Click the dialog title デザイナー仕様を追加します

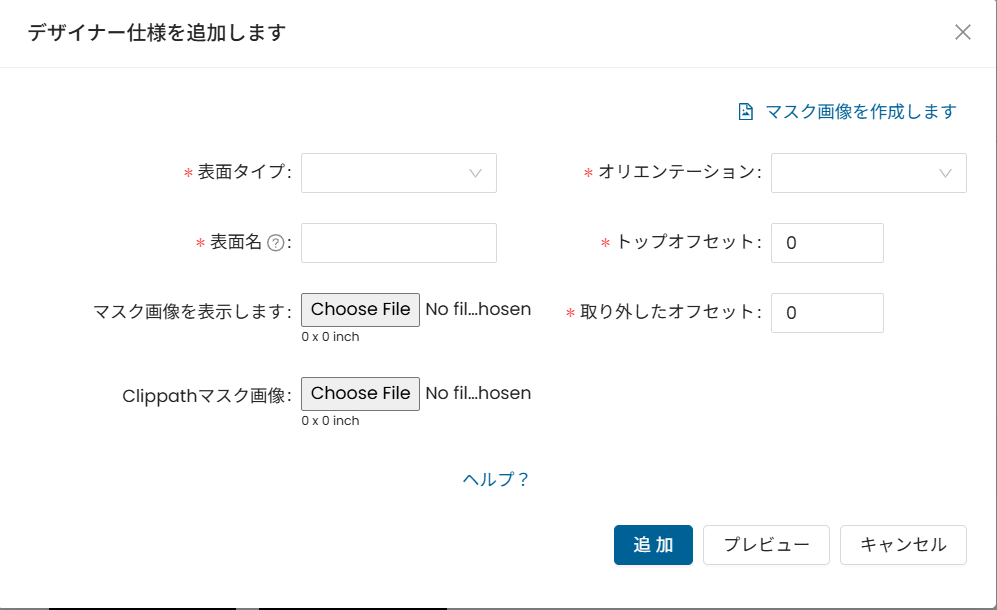pos(157,32)
